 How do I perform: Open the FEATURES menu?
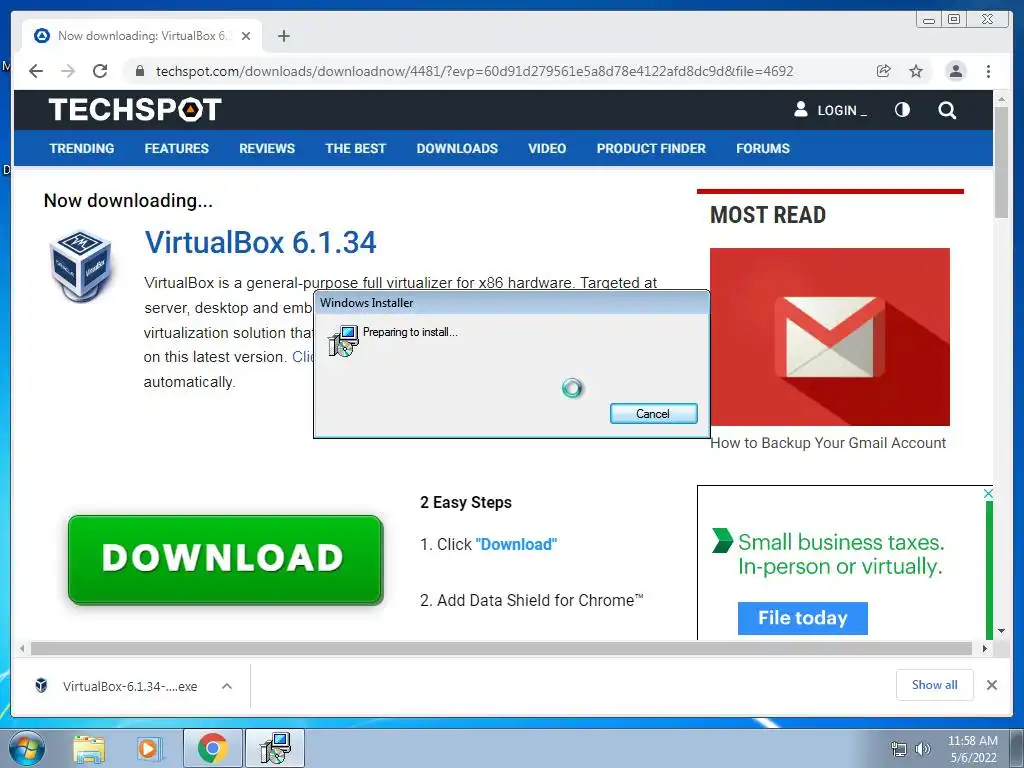tap(176, 148)
